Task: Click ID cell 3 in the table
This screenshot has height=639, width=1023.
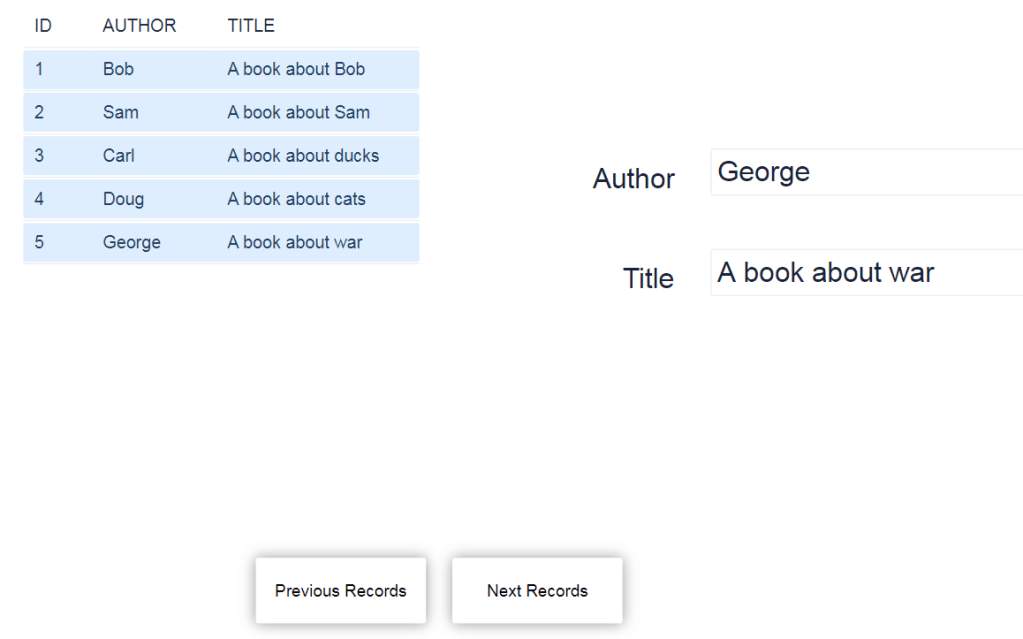Action: coord(39,156)
